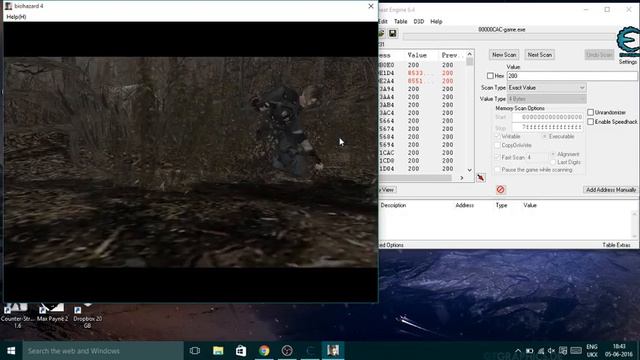Launch File Explorer from the taskbar
Viewport: 640px width, 360px height.
(218, 351)
